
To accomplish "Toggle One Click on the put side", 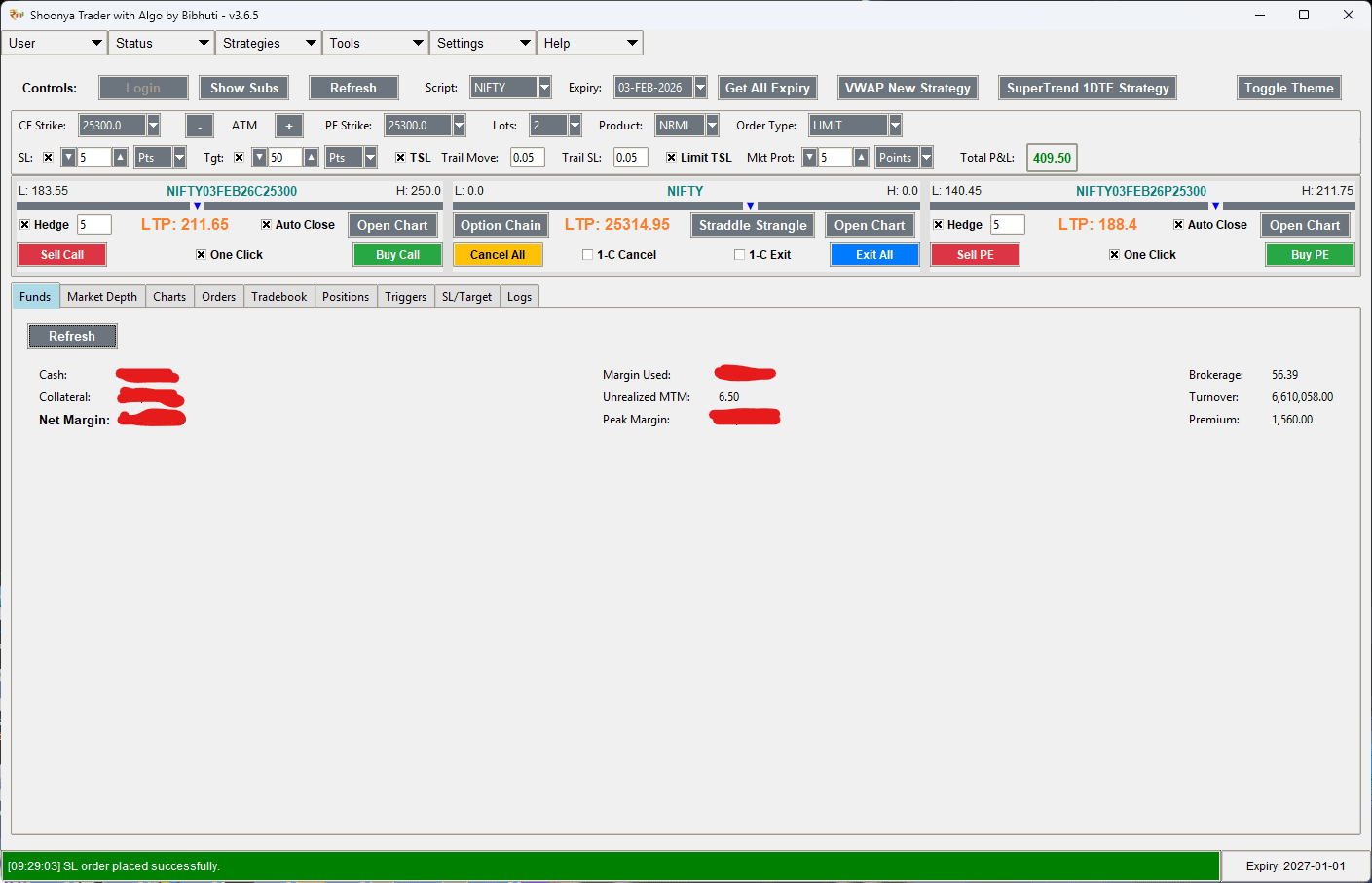I will pyautogui.click(x=1113, y=254).
